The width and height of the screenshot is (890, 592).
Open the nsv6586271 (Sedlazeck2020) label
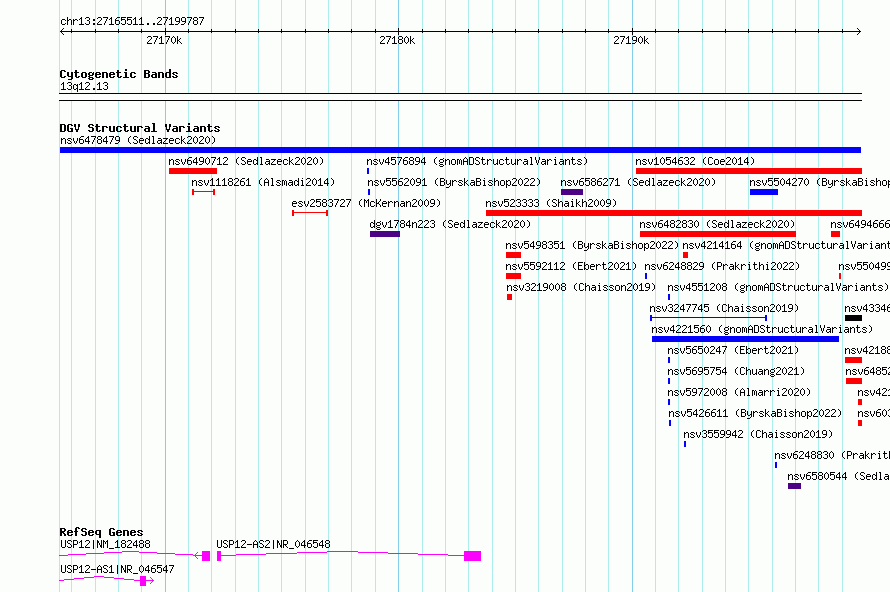click(638, 182)
